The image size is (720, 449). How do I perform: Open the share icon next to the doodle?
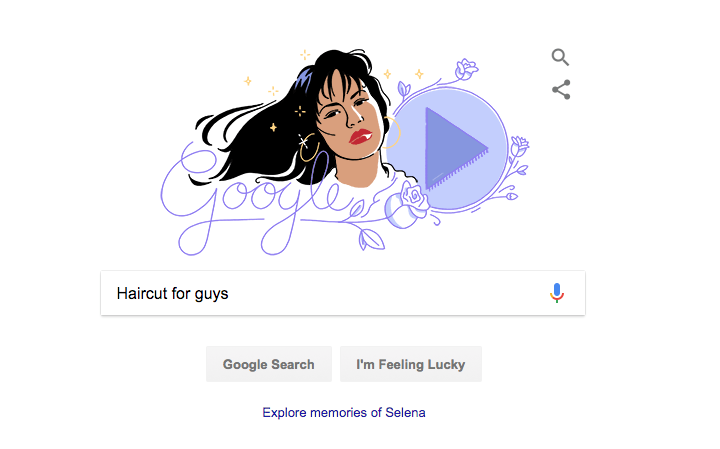(x=561, y=90)
